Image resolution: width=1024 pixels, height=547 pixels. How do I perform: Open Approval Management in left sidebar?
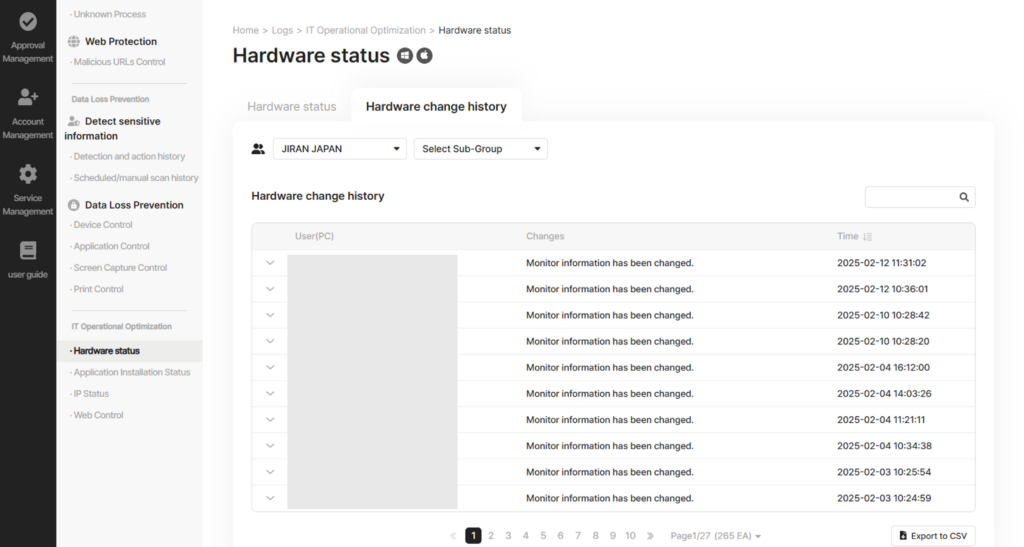point(28,37)
